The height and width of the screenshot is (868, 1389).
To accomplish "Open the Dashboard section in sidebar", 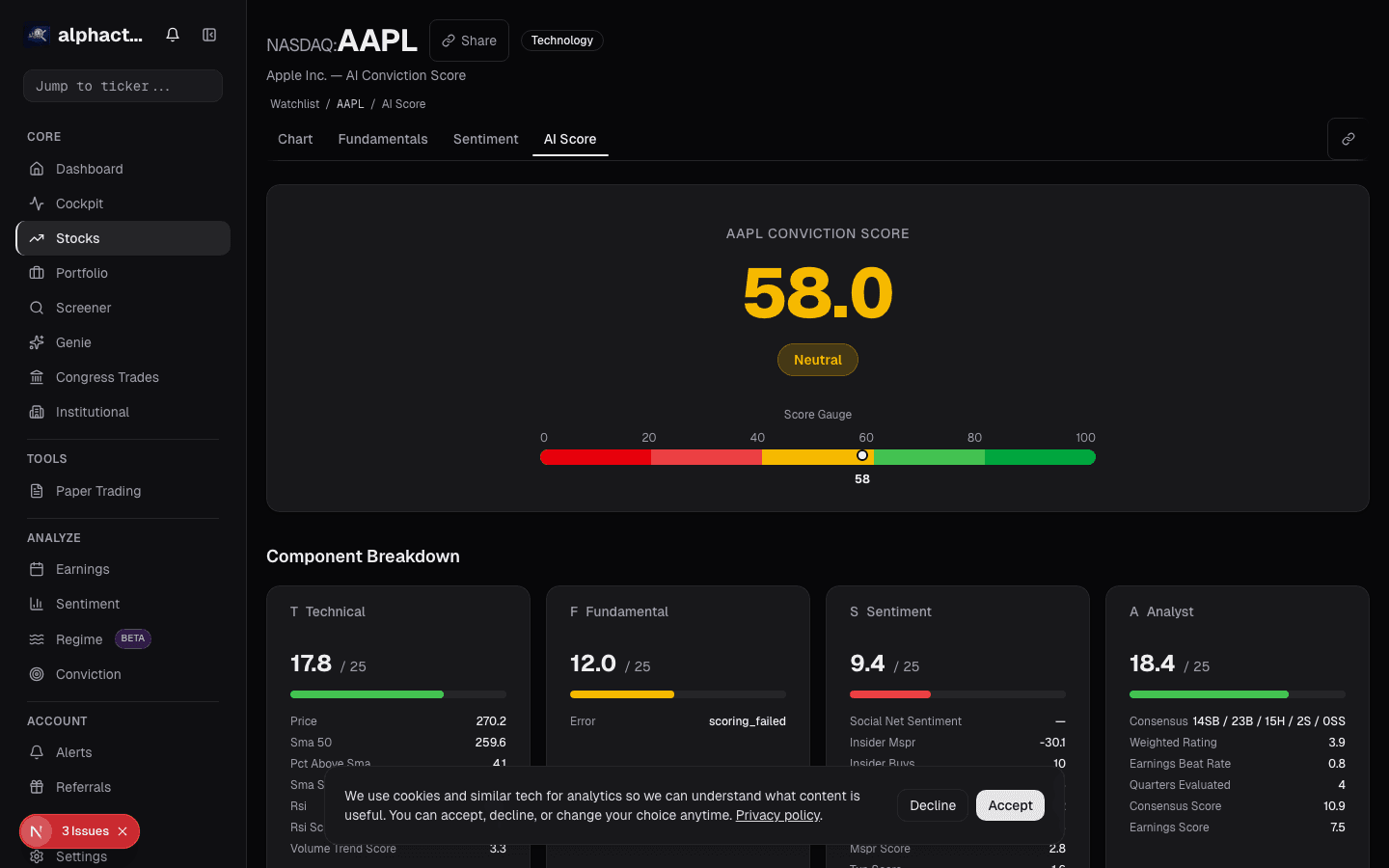I will coord(87,169).
